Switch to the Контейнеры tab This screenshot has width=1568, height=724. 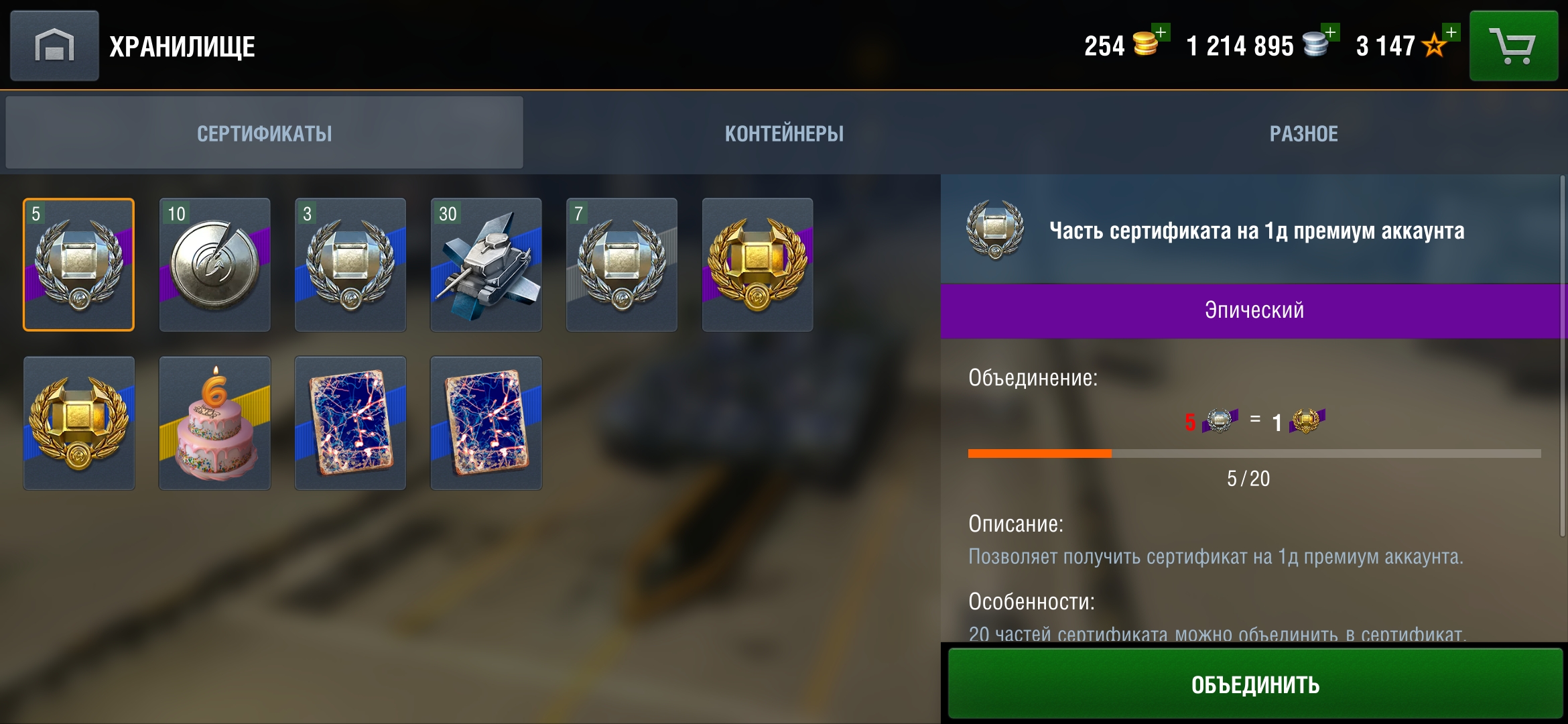point(784,133)
